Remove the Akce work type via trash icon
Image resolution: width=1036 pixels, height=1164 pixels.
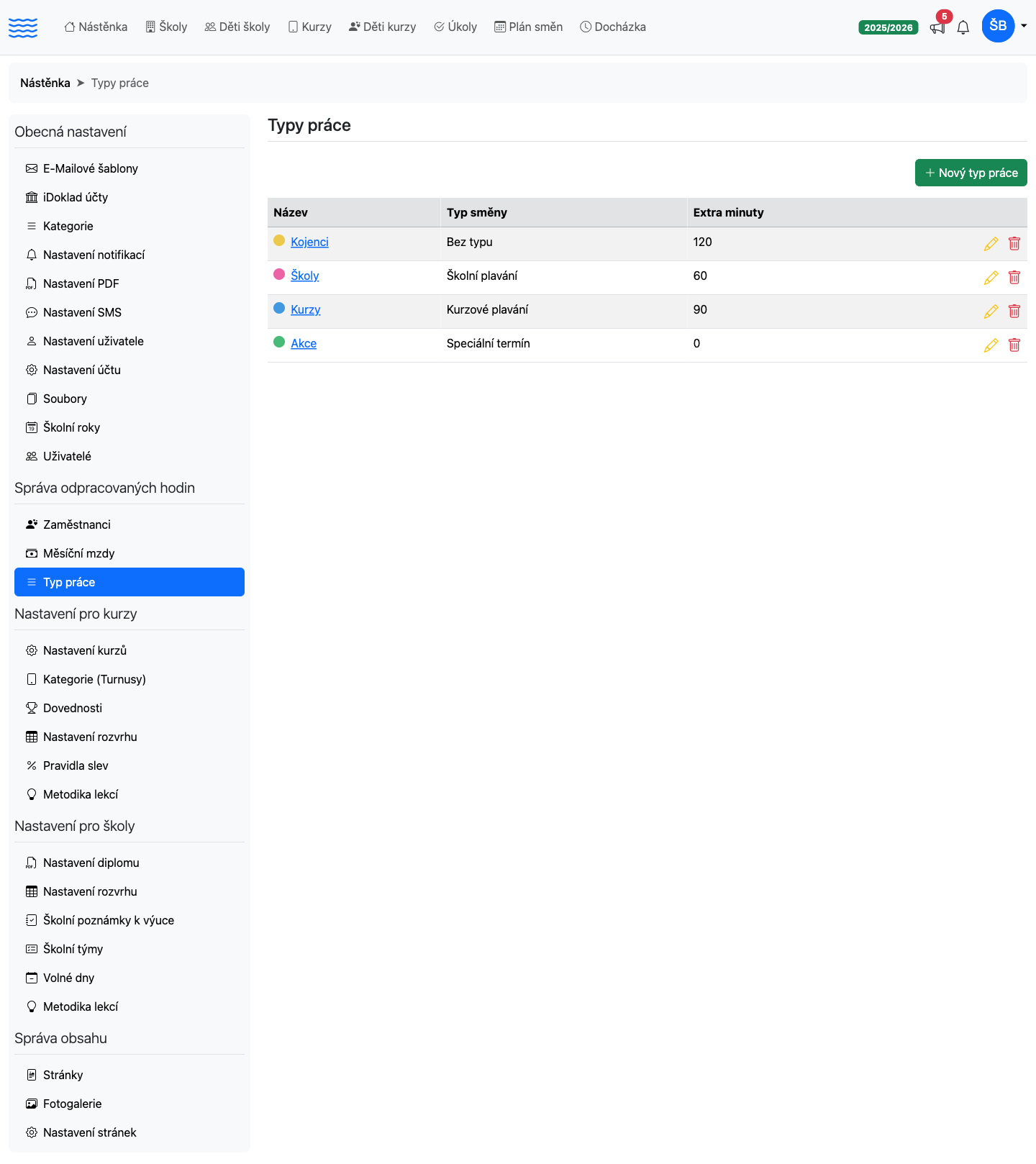coord(1014,345)
